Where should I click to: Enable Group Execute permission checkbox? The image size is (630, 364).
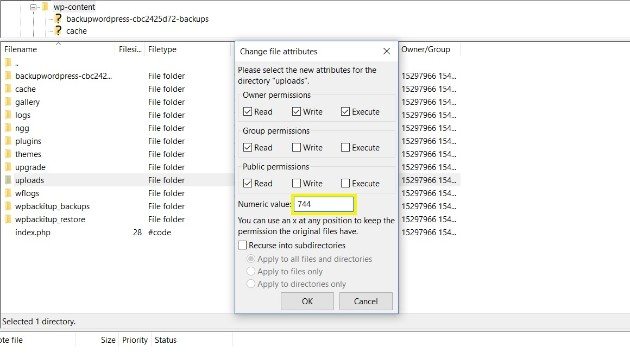coord(346,147)
